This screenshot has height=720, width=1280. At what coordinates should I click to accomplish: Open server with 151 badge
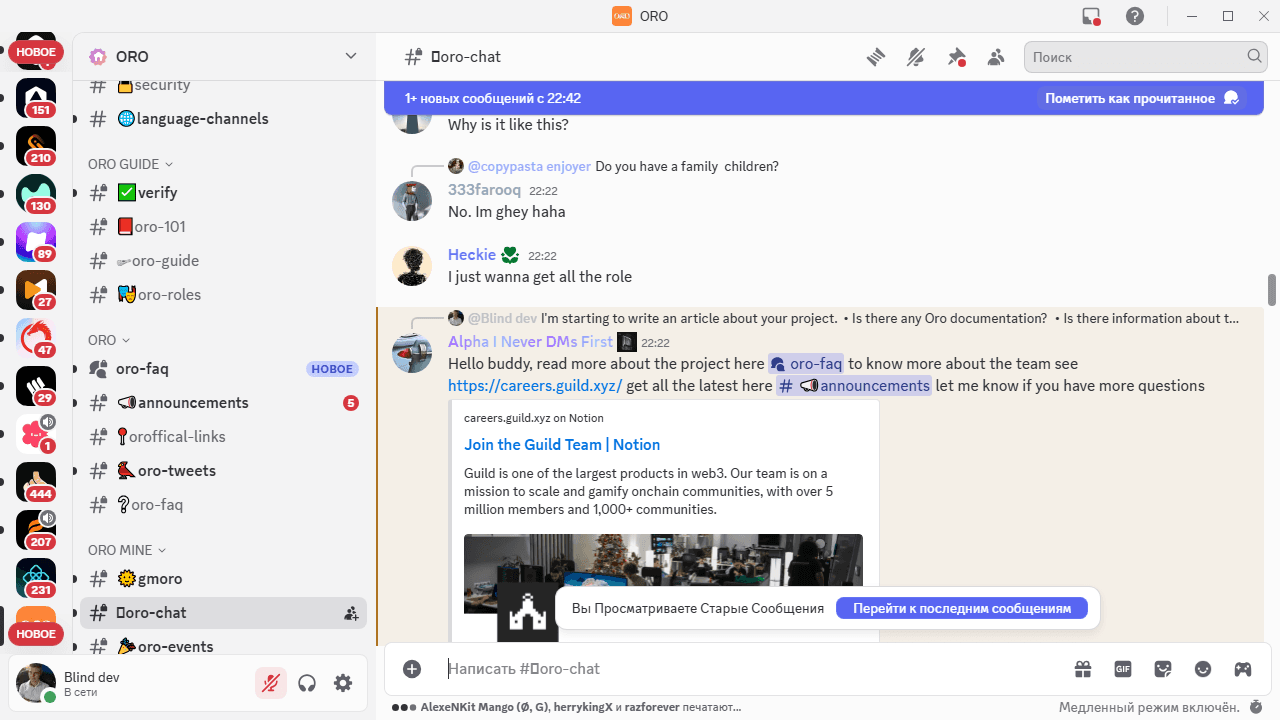36,98
